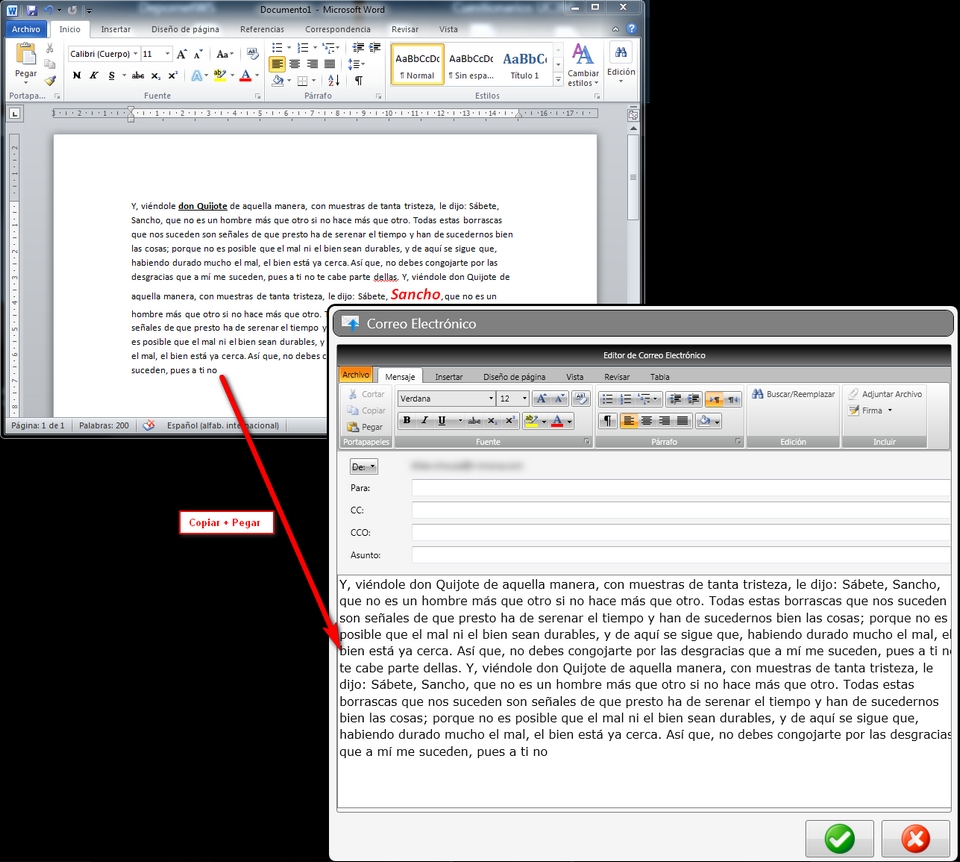Select the Título 1 style in Word
The image size is (960, 862).
pyautogui.click(x=525, y=64)
